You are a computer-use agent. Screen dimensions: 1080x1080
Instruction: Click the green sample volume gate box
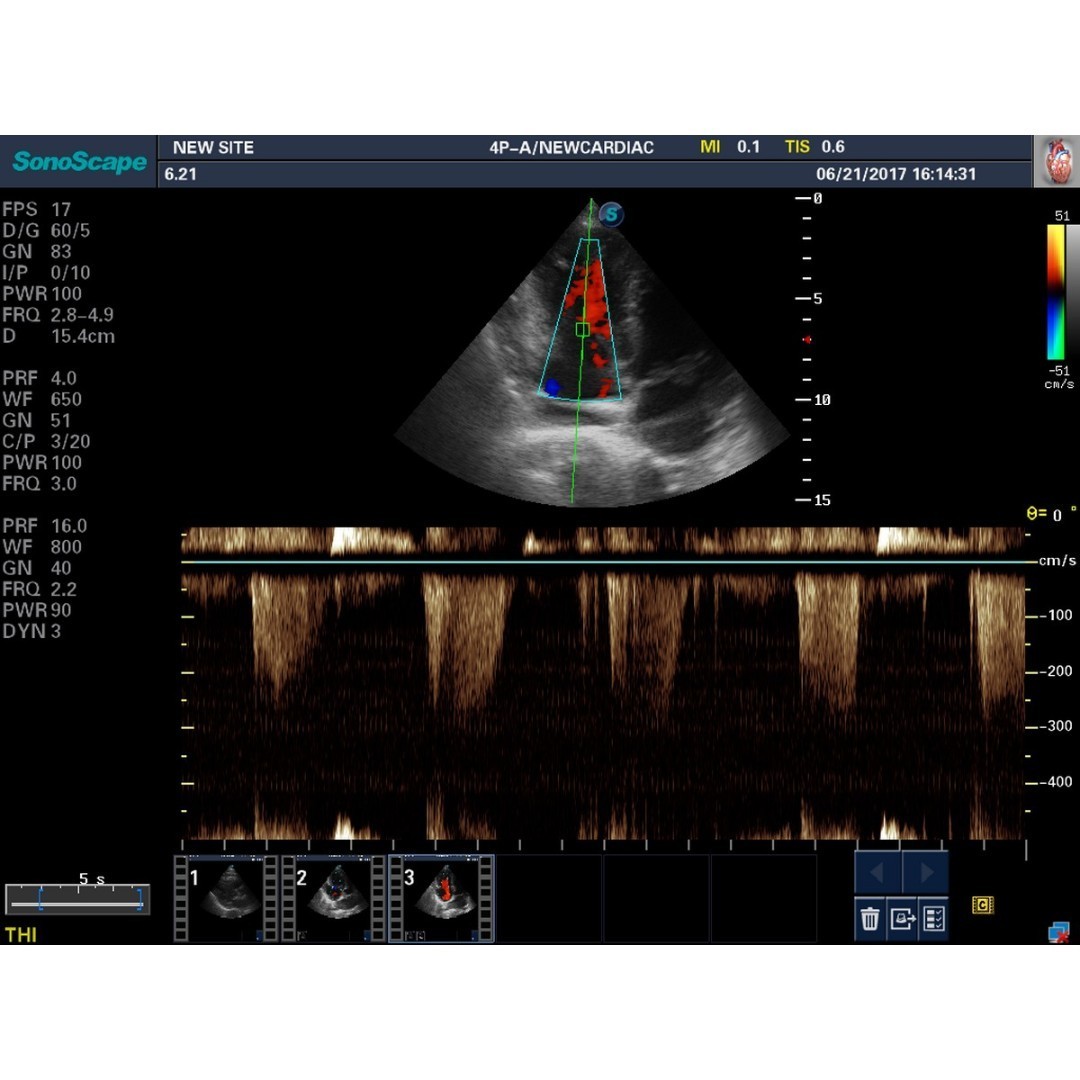tap(582, 330)
